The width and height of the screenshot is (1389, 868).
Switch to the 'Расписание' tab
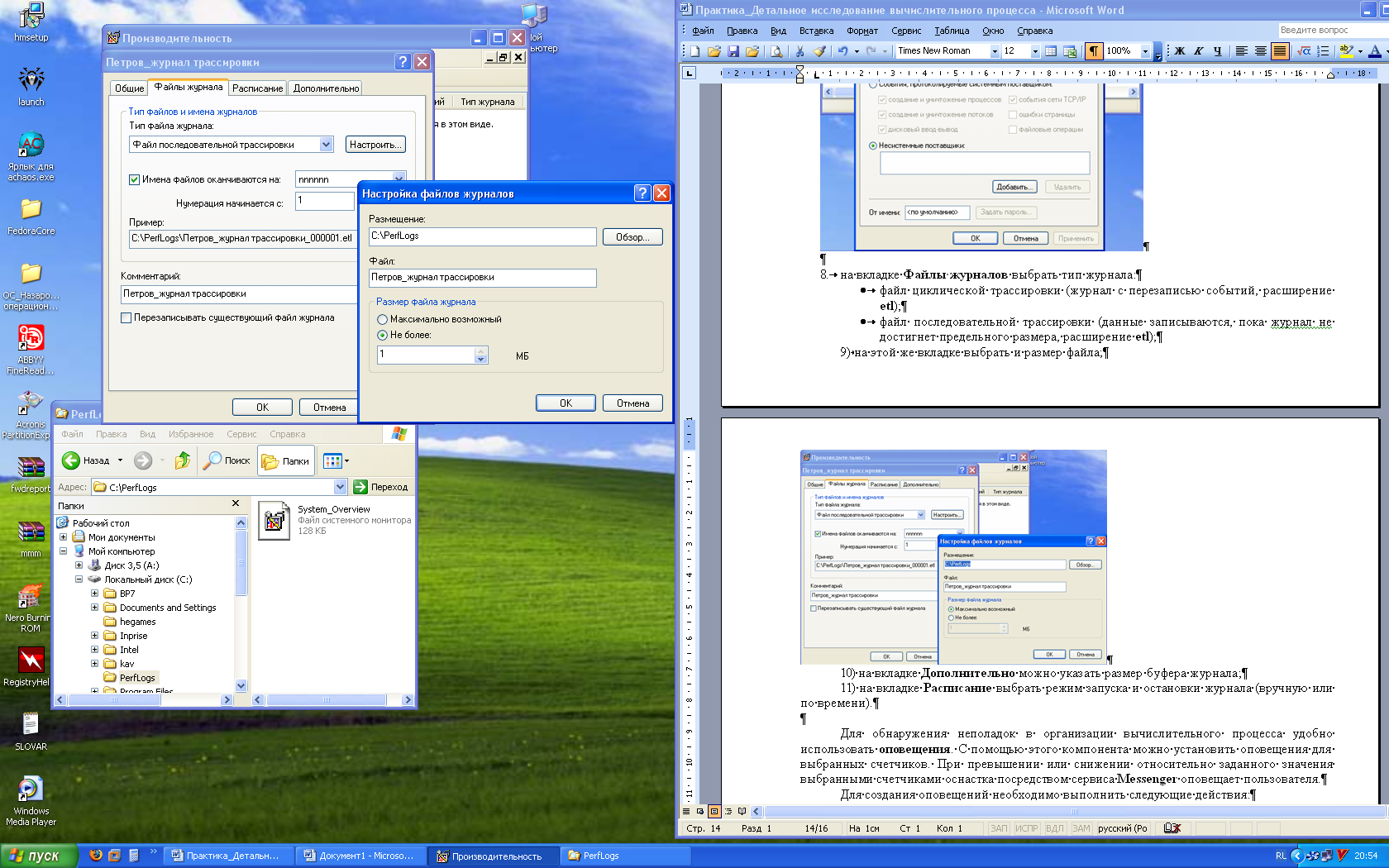point(257,88)
